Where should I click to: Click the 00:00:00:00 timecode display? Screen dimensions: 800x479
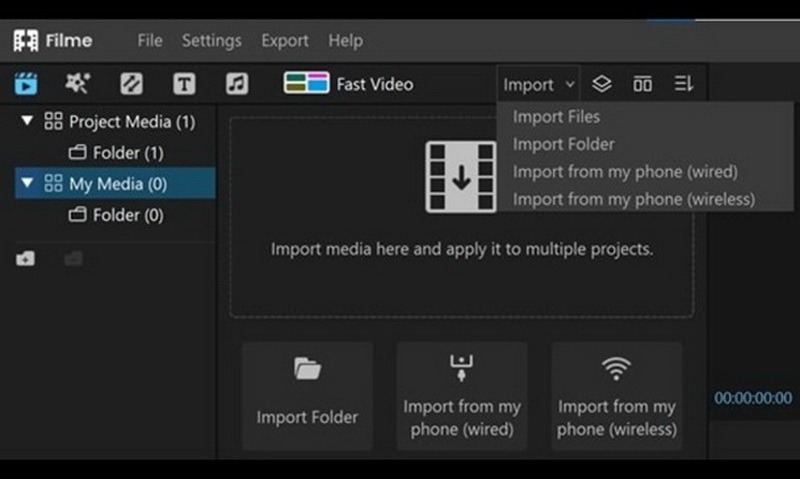(x=753, y=398)
